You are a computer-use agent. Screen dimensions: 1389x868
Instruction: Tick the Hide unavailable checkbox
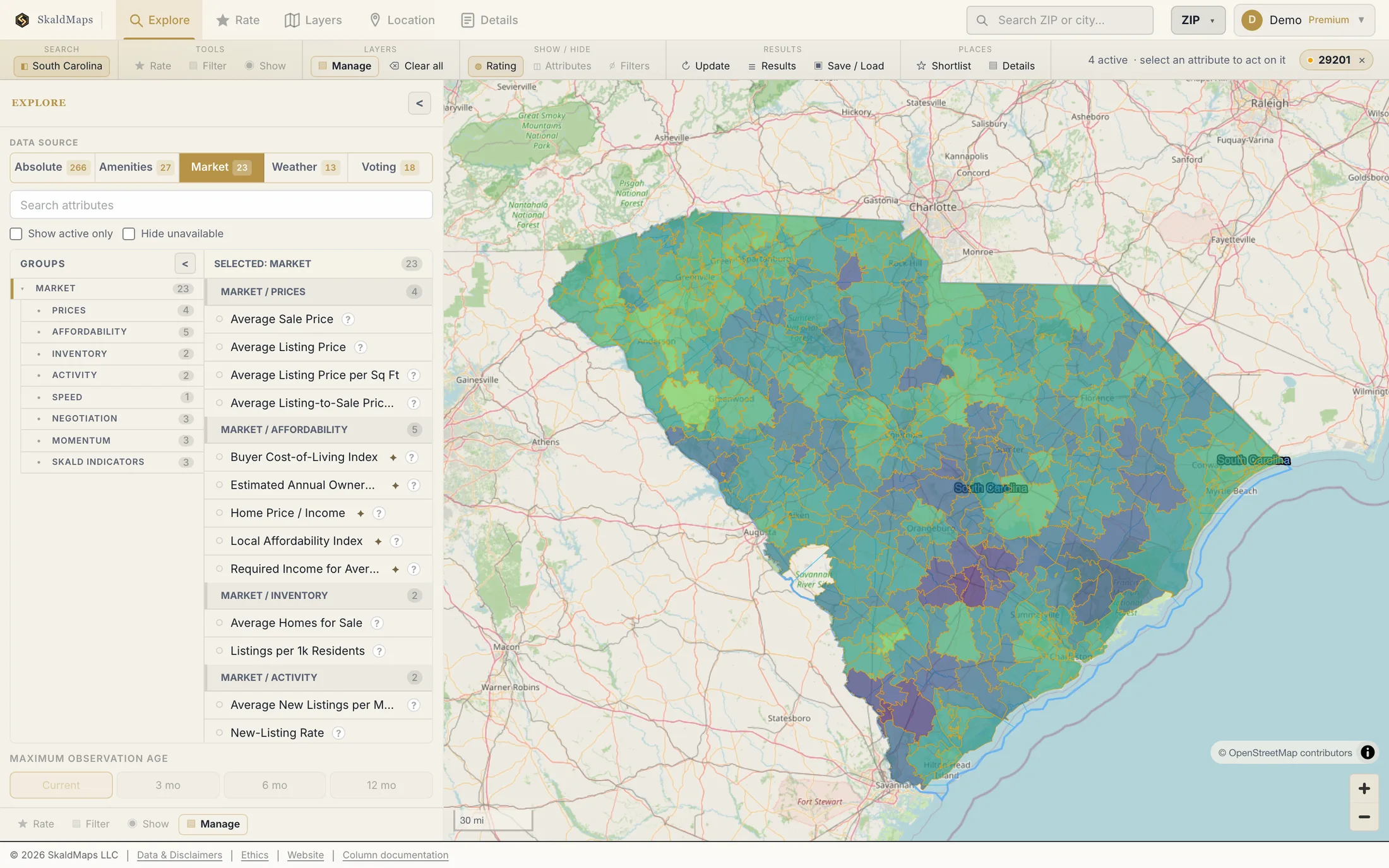tap(129, 234)
